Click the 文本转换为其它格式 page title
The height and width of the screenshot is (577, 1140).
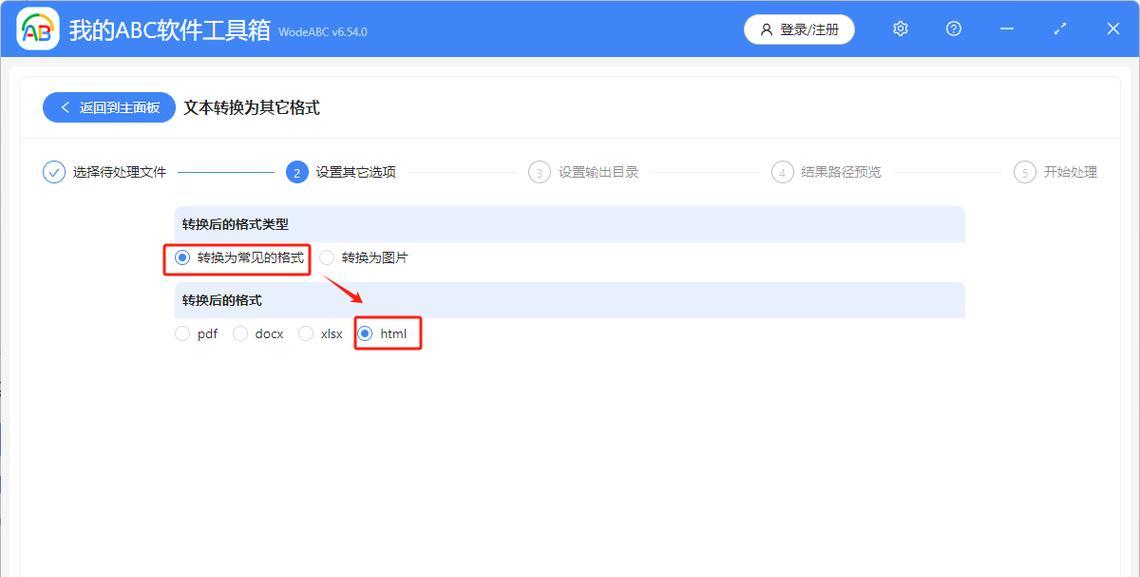pos(252,108)
